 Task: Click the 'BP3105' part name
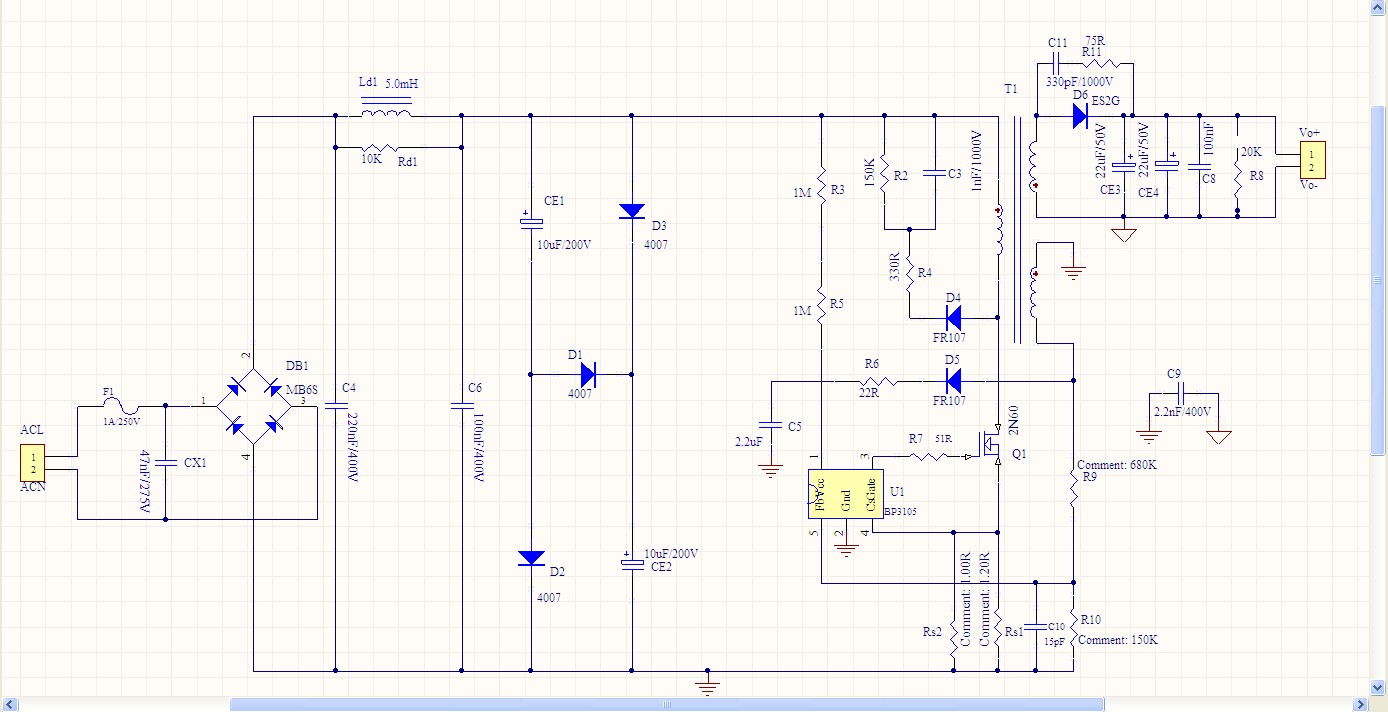coord(900,511)
